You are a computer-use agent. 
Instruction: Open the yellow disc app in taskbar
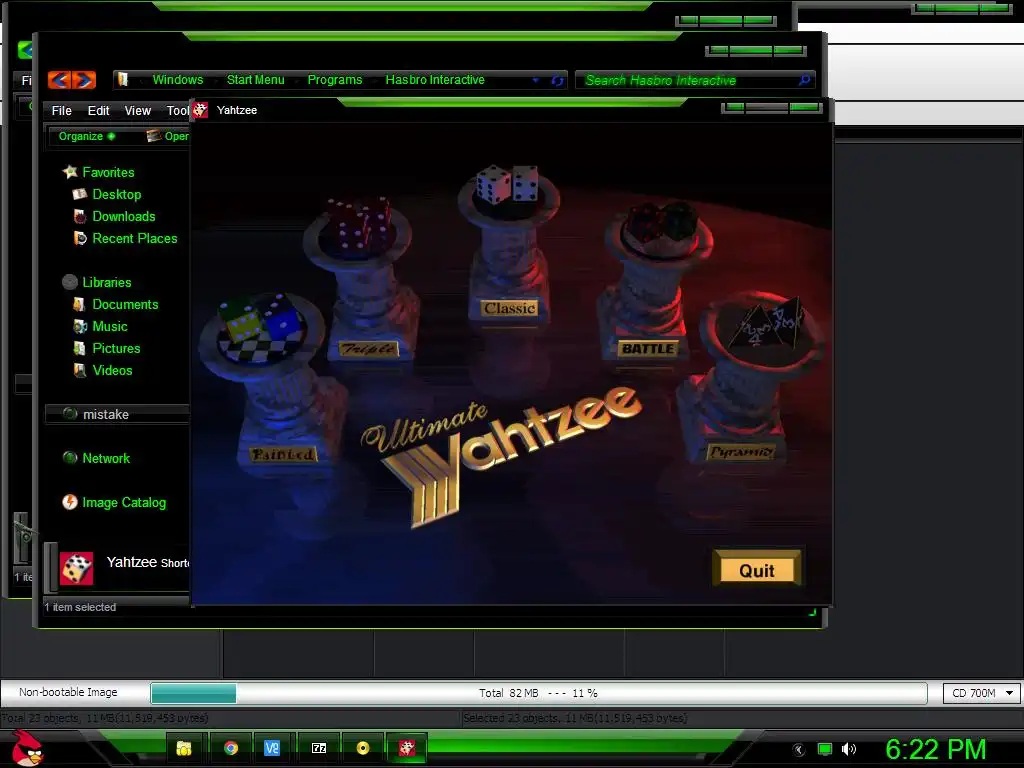(x=363, y=748)
